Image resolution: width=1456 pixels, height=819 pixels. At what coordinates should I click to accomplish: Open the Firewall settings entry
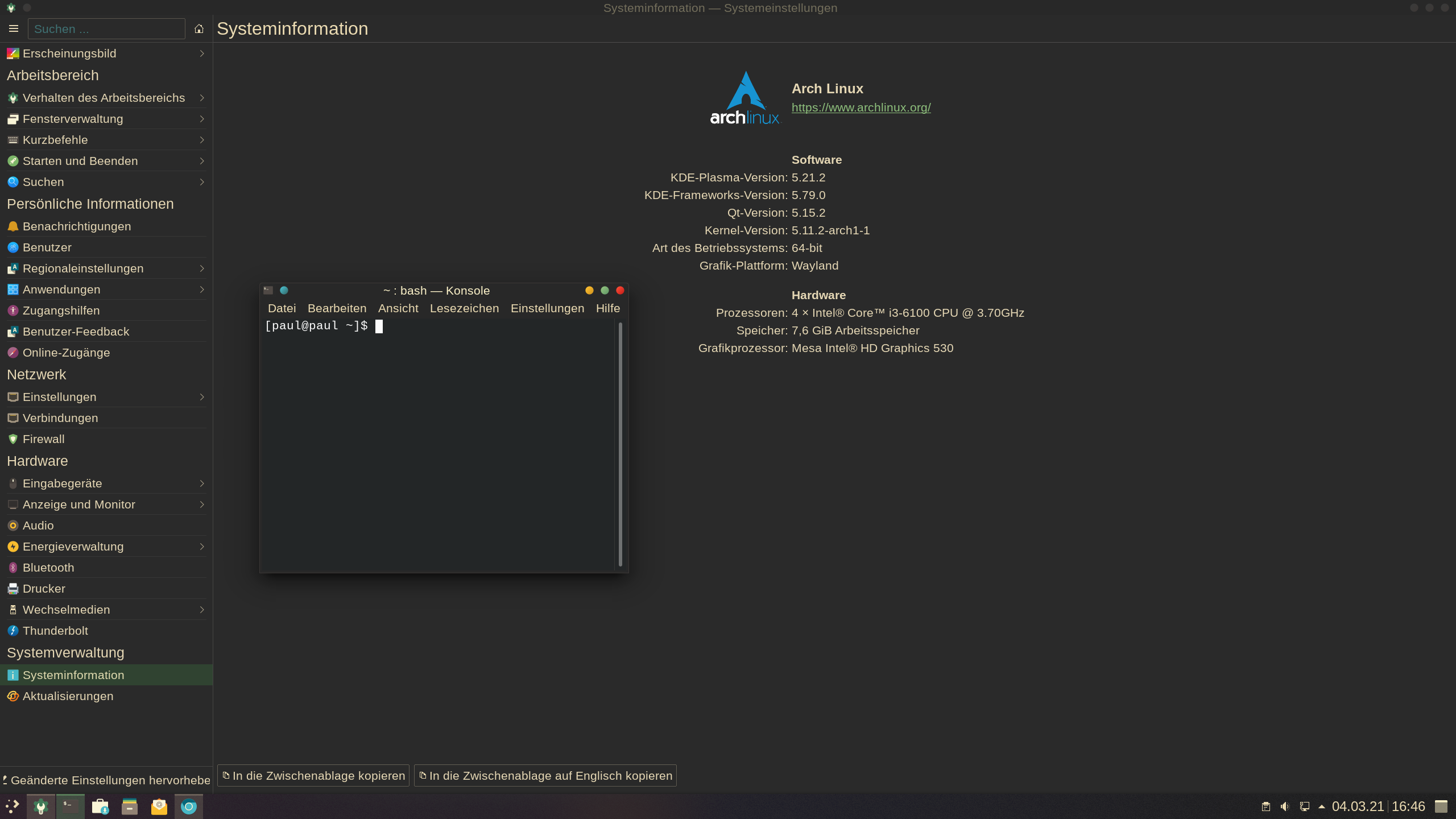43,439
